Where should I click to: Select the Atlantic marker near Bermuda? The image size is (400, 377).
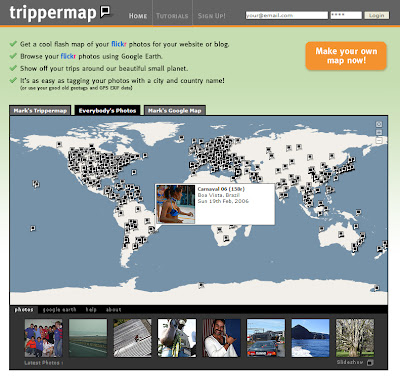point(134,172)
